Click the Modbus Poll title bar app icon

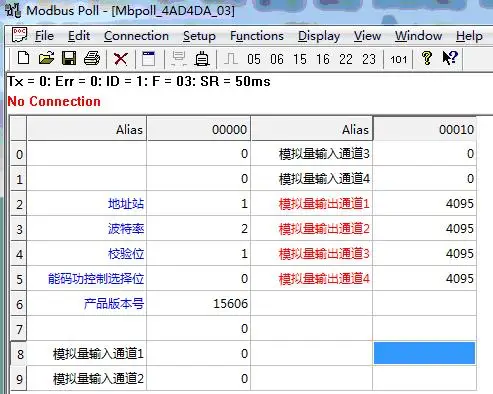coord(13,10)
